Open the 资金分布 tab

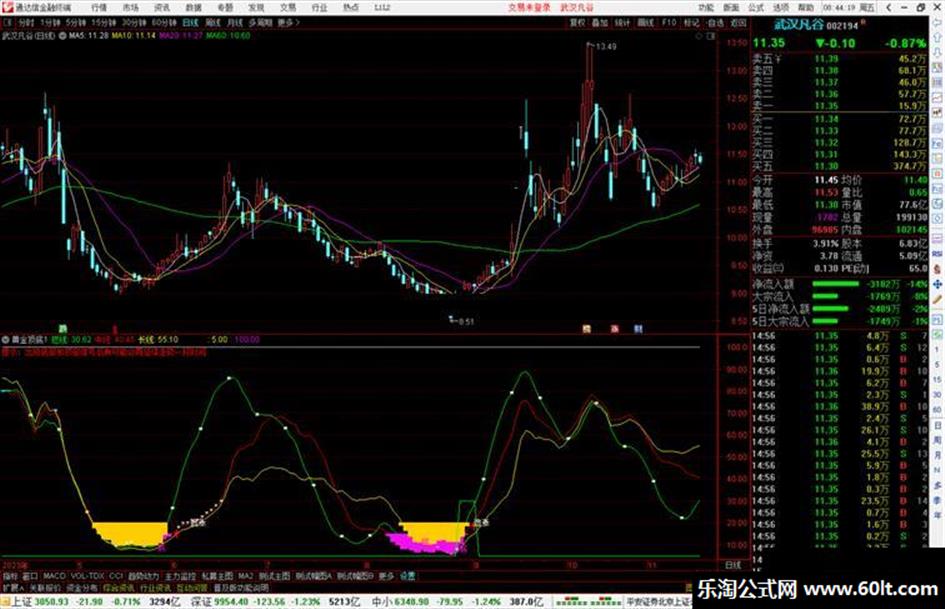click(x=82, y=587)
